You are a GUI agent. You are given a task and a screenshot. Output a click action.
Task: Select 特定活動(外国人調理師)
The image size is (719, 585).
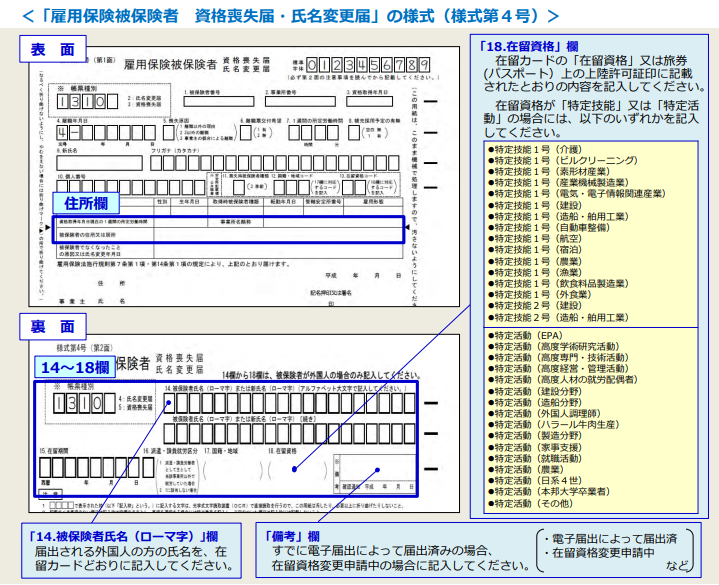[544, 413]
